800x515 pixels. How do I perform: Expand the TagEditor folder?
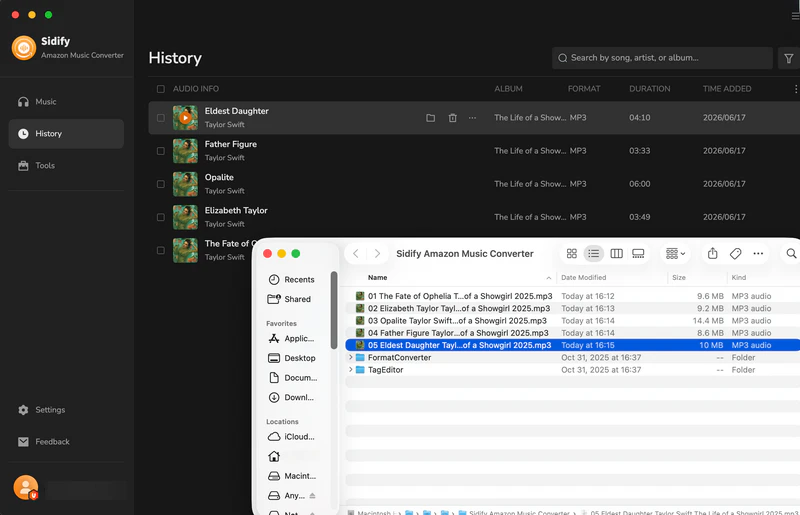[351, 370]
